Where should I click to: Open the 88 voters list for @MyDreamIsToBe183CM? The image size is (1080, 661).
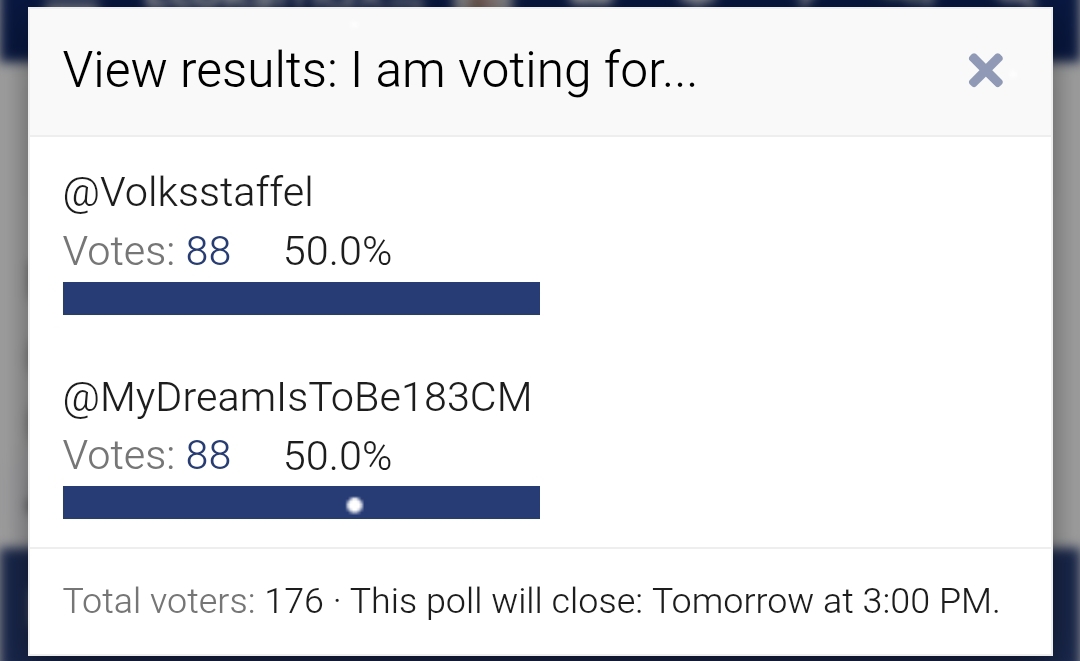208,456
